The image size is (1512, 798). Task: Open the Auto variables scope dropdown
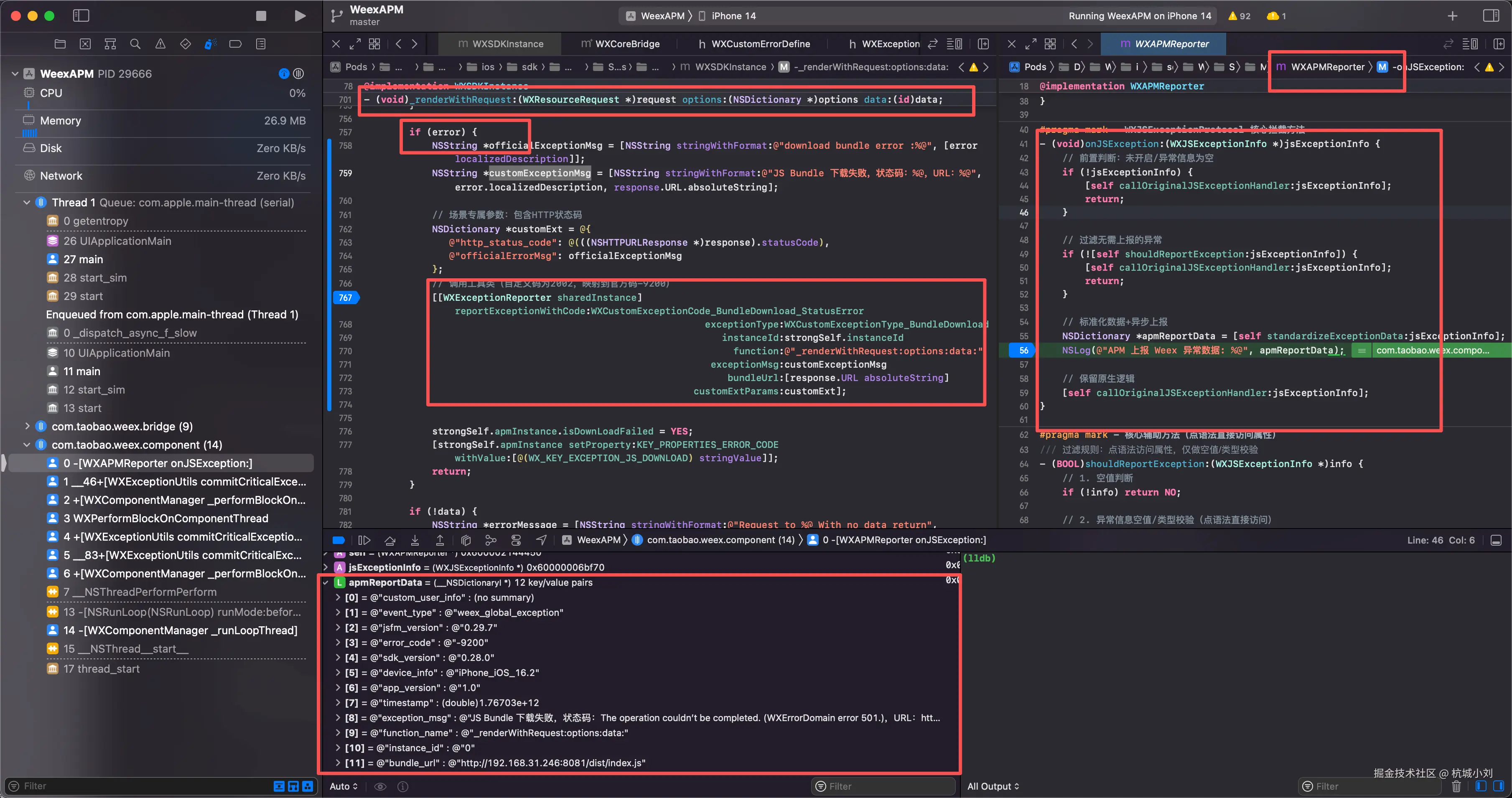tap(344, 786)
